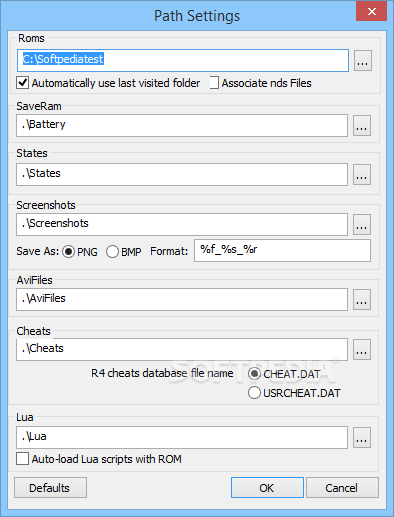Click the Lua path field
The height and width of the screenshot is (517, 394).
[x=182, y=437]
